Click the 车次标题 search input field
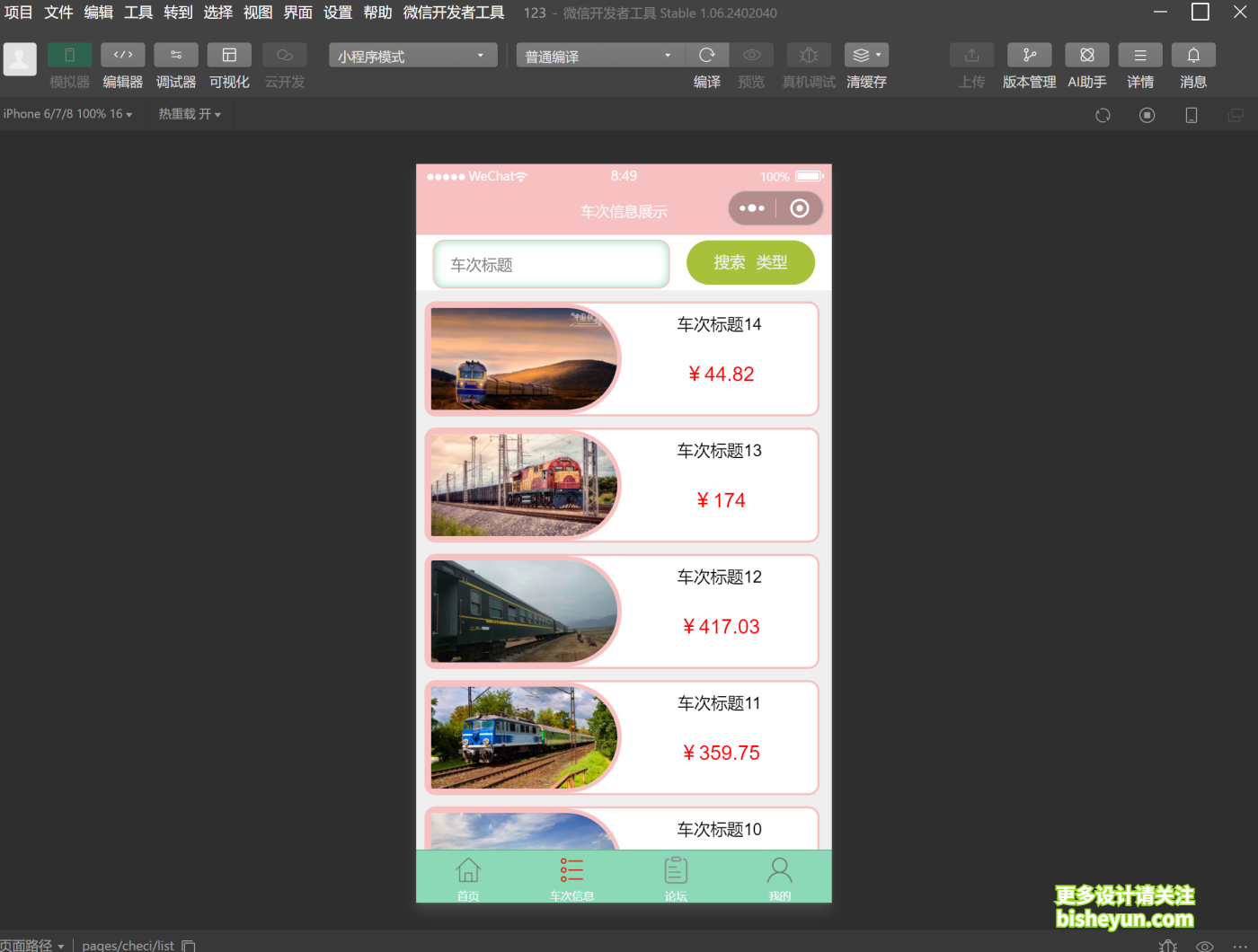Viewport: 1258px width, 952px height. click(x=551, y=263)
